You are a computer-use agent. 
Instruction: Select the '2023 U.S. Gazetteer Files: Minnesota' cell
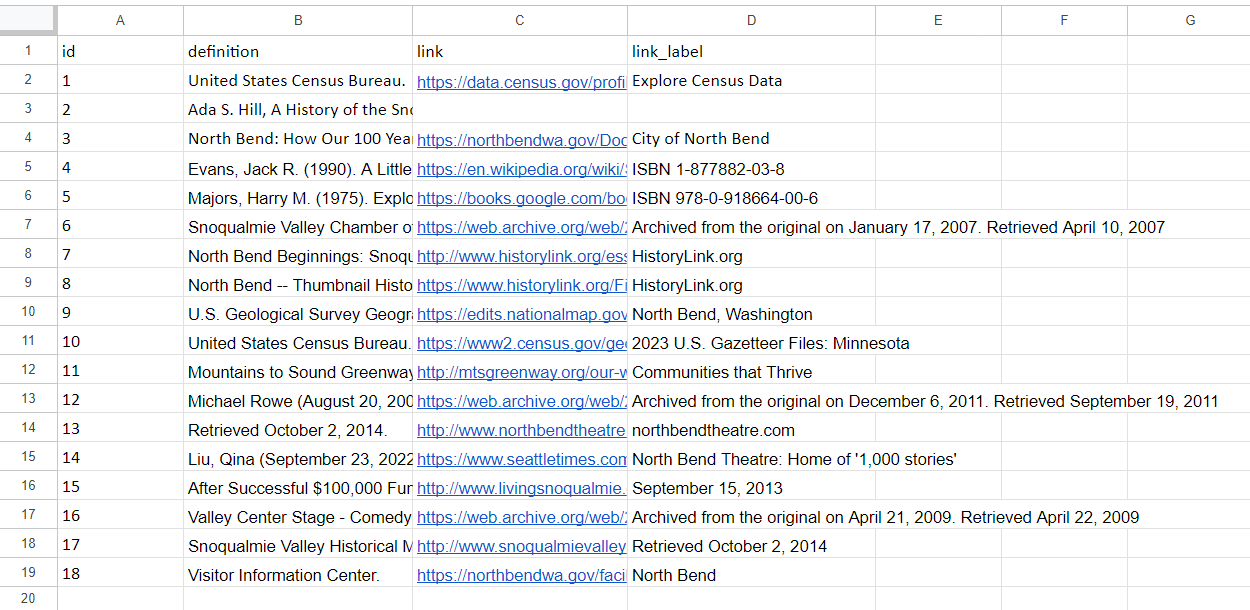(752, 342)
